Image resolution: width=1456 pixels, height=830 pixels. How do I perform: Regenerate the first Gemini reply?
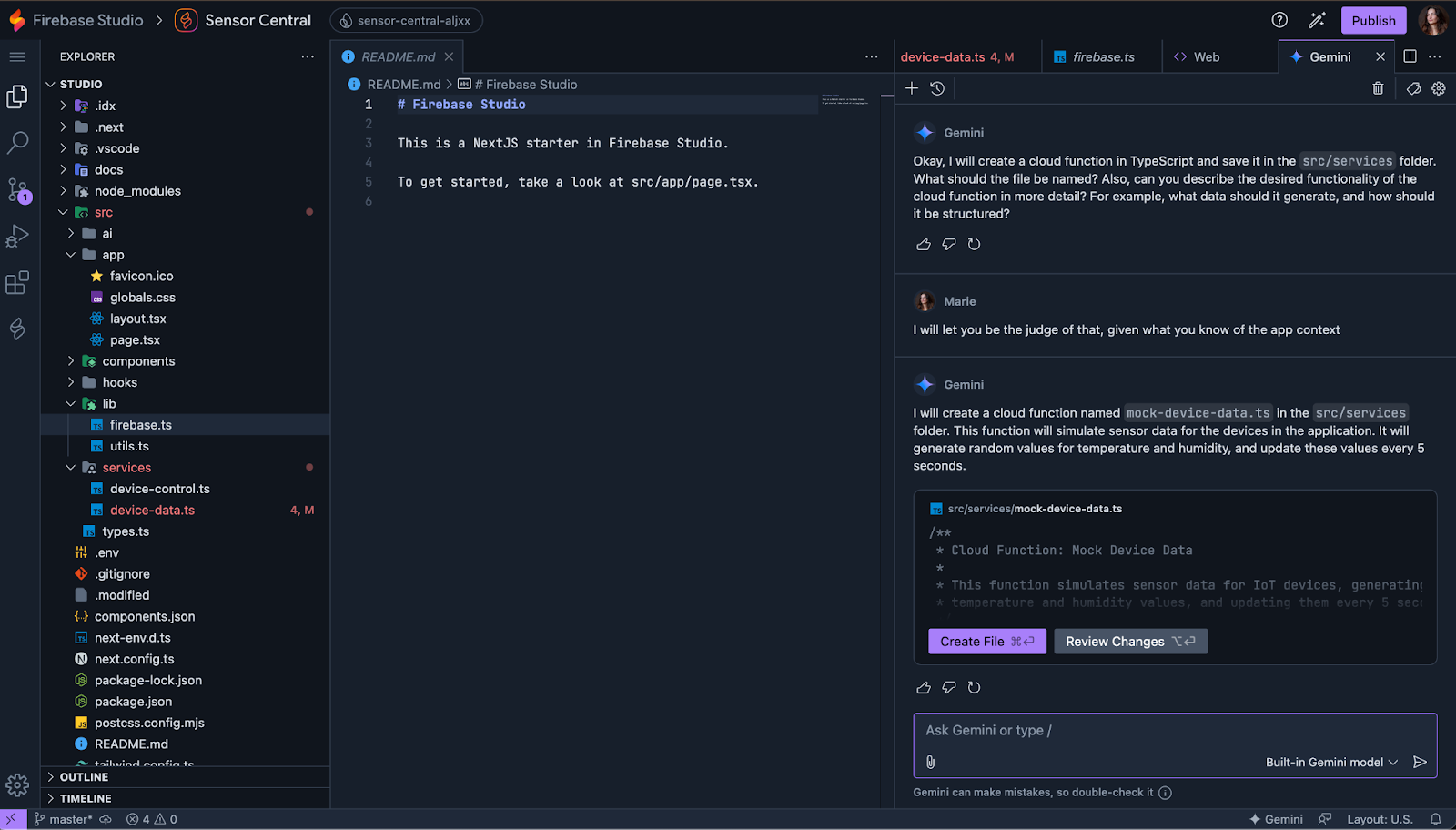[975, 244]
